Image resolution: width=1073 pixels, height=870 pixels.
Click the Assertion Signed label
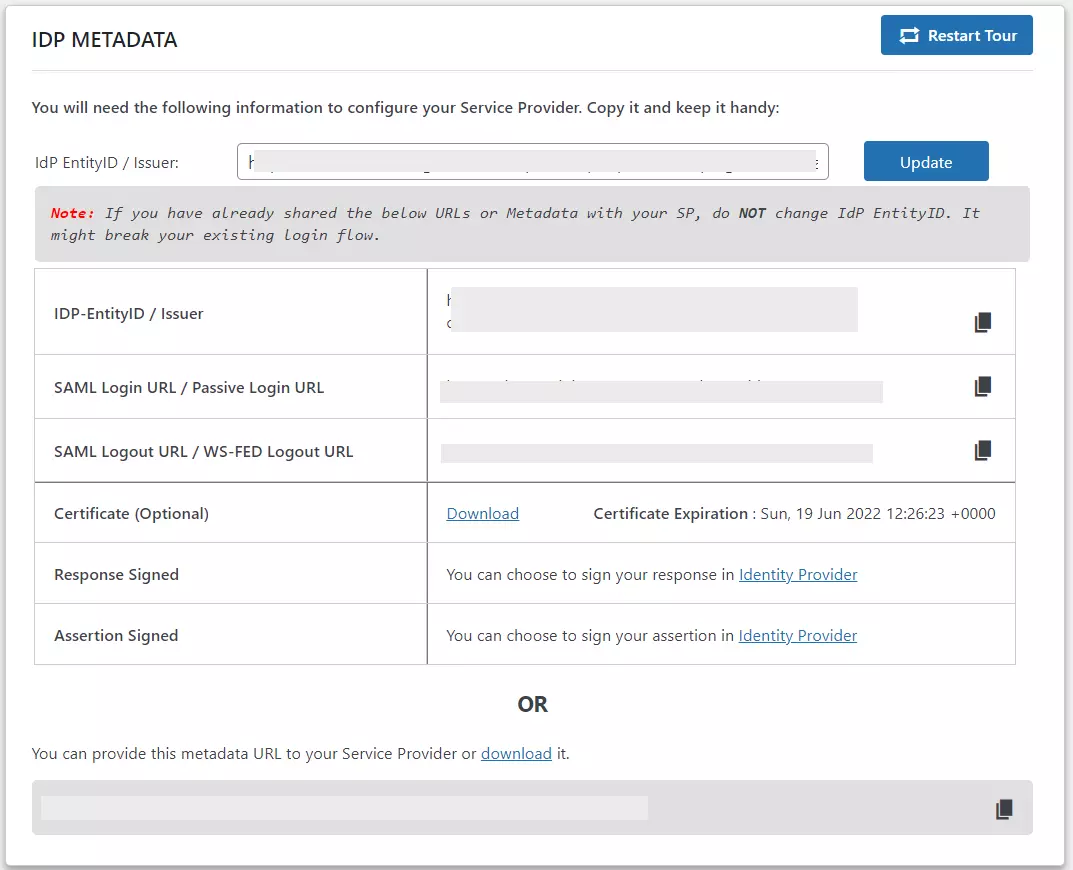point(116,635)
